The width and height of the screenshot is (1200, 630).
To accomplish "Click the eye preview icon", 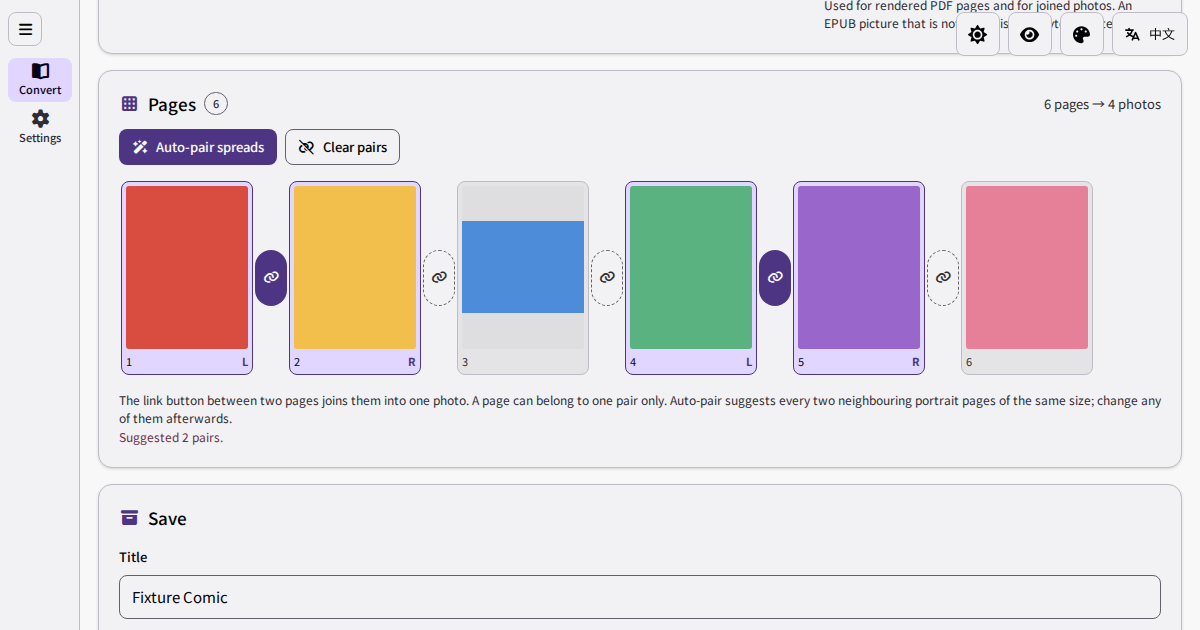I will point(1030,34).
